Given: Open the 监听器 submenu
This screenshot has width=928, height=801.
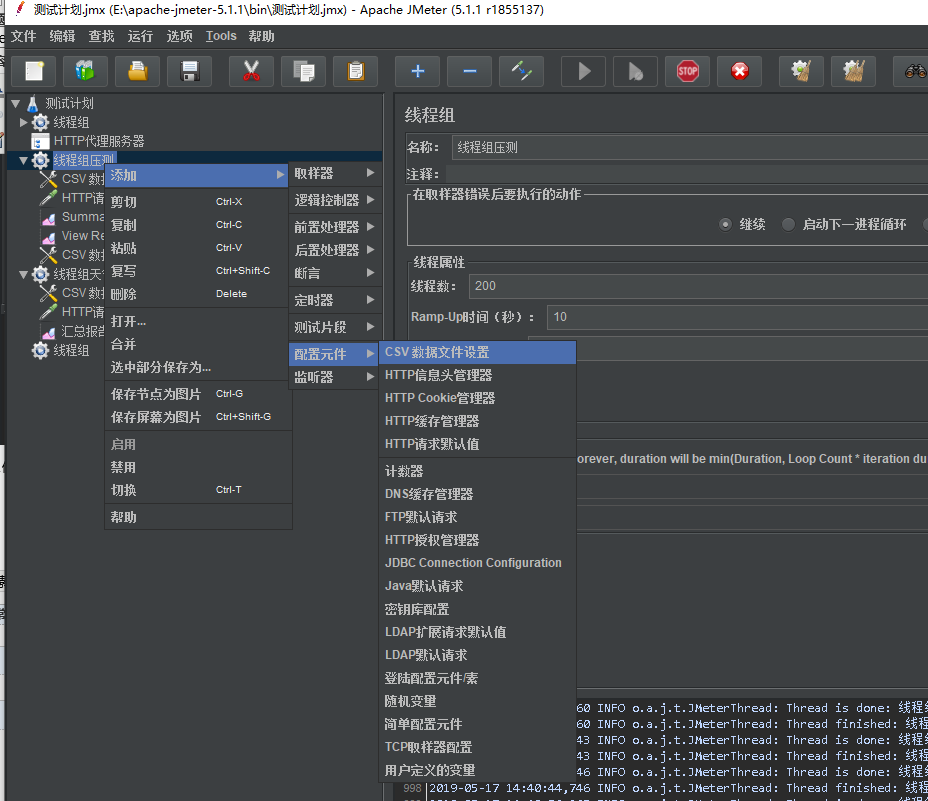Looking at the screenshot, I should click(x=334, y=377).
